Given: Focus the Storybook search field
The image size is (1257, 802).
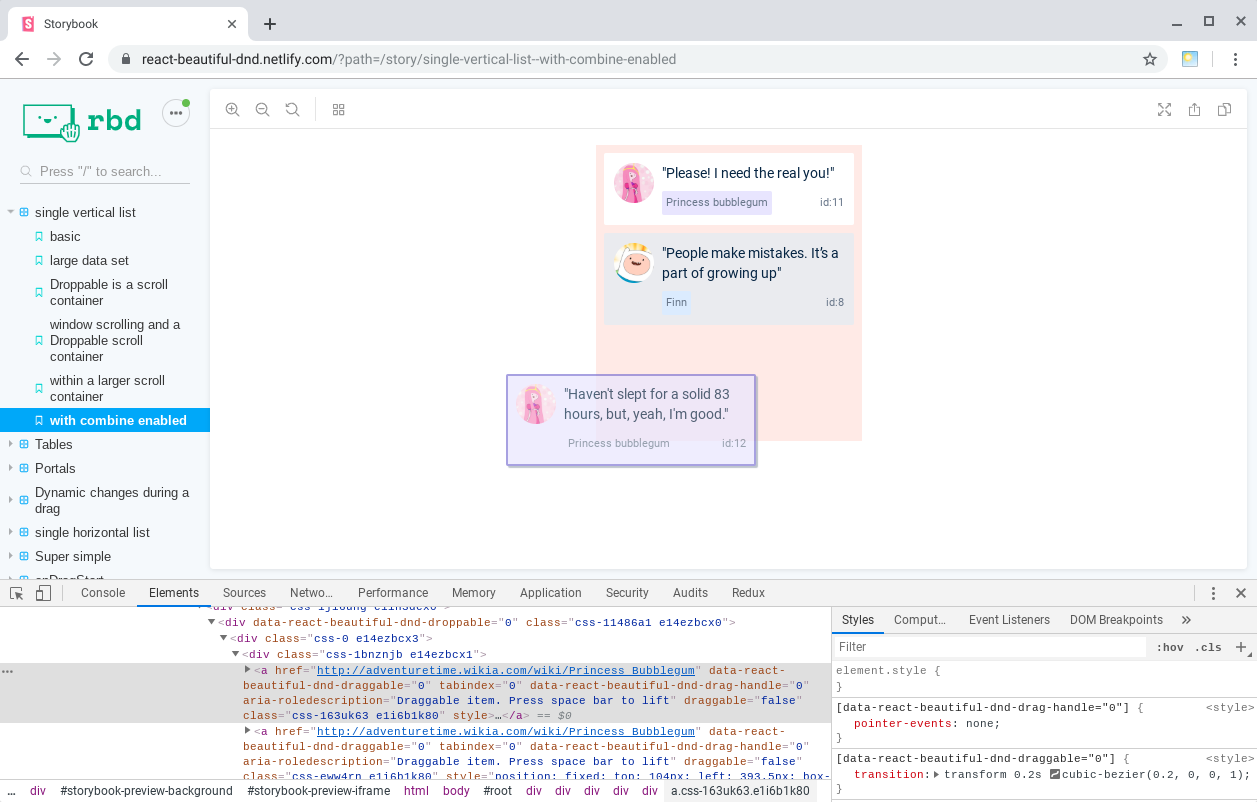Looking at the screenshot, I should (105, 171).
